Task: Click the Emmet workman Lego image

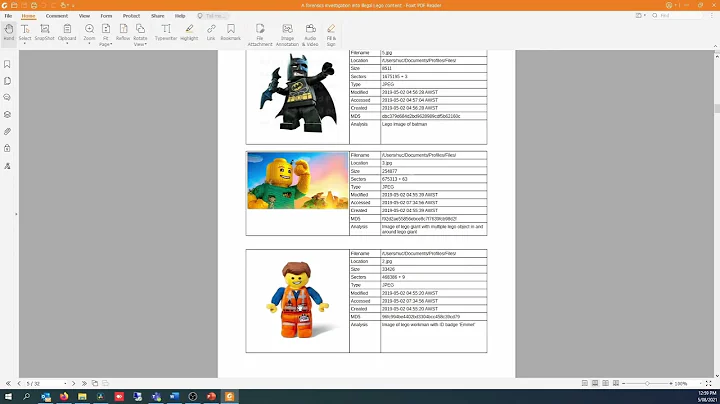Action: [297, 300]
